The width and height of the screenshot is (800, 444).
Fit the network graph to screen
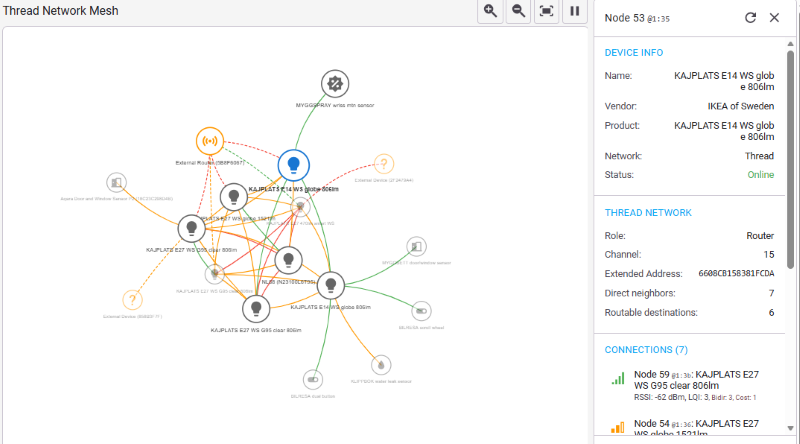coord(546,11)
